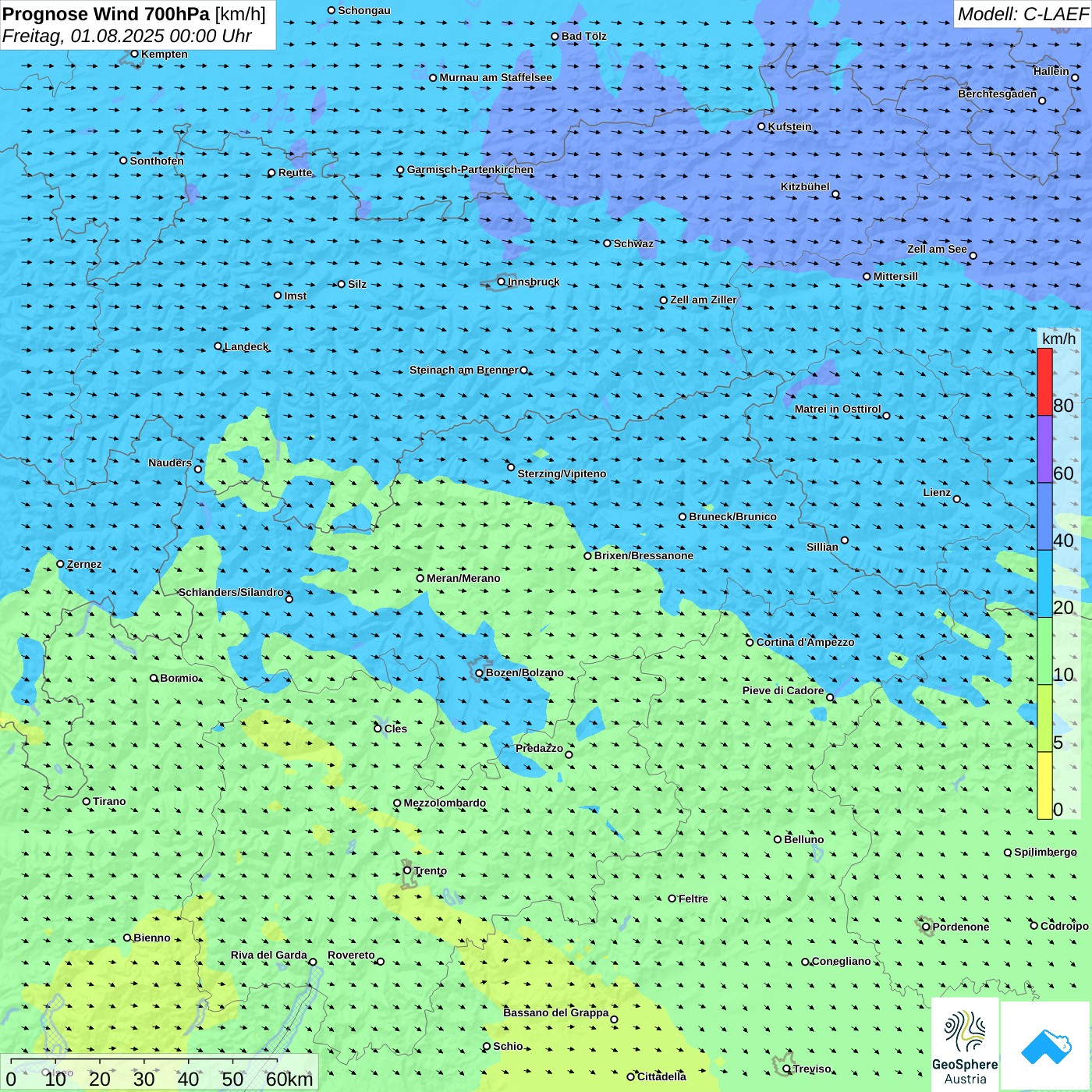Image resolution: width=1092 pixels, height=1092 pixels.
Task: Click the 'Mittersill' label
Action: pos(895,276)
